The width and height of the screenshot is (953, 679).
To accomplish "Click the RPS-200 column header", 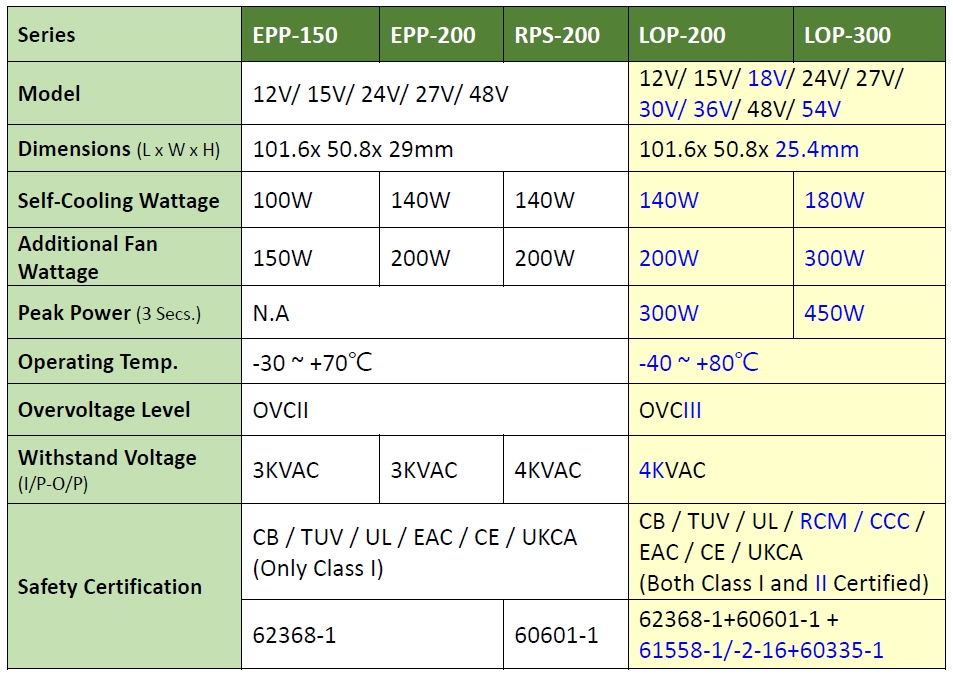I will (x=557, y=36).
